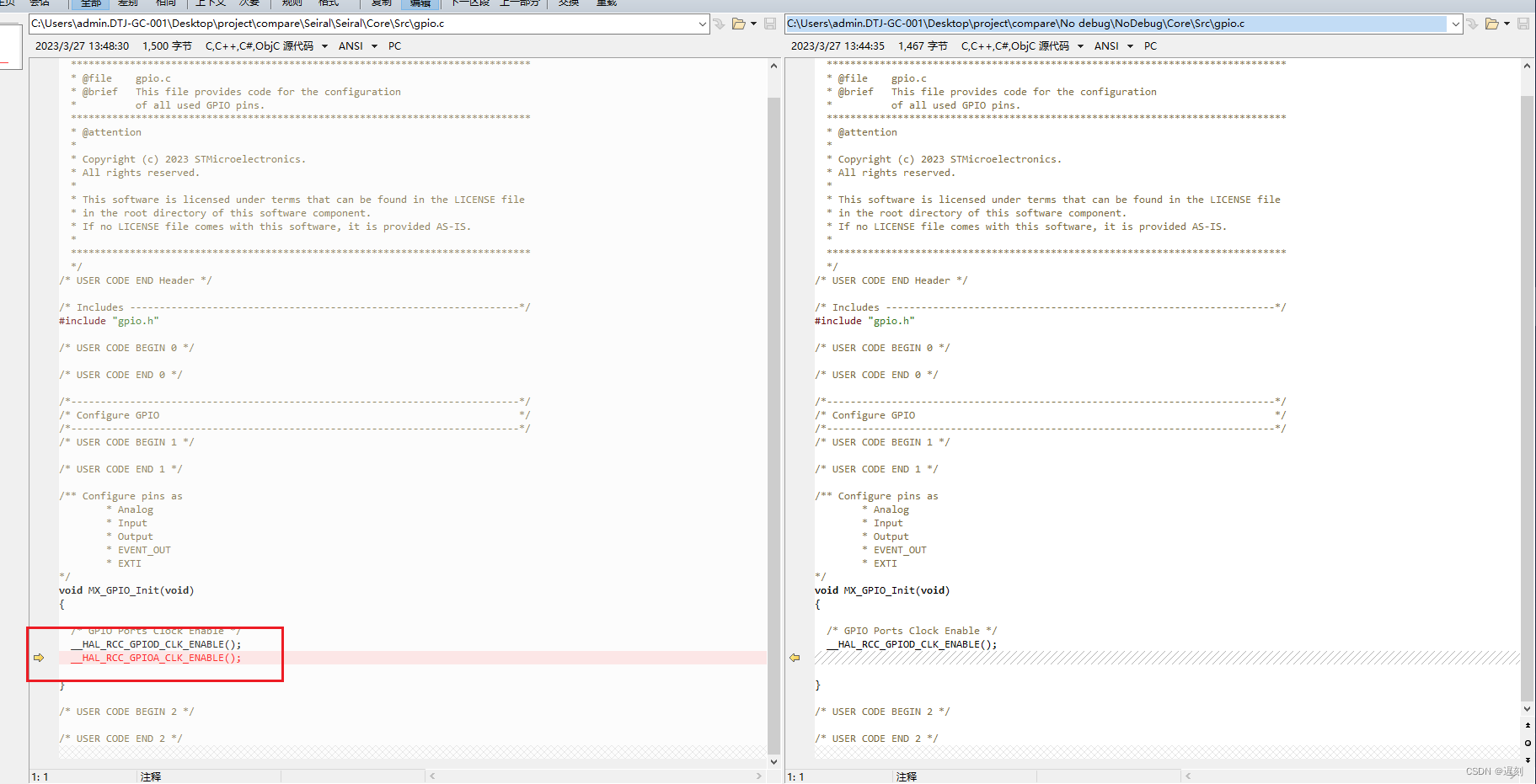The height and width of the screenshot is (784, 1536).
Task: Click __HAL_RCC_GPIOD_CLK_ENABLE(); line in left pane
Action: click(156, 644)
